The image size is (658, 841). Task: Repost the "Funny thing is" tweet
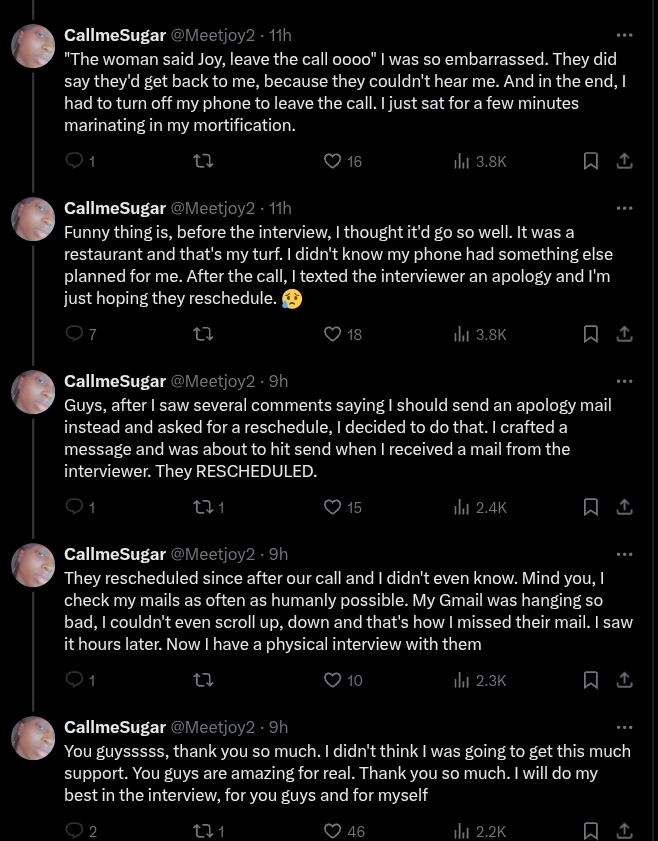pyautogui.click(x=203, y=334)
